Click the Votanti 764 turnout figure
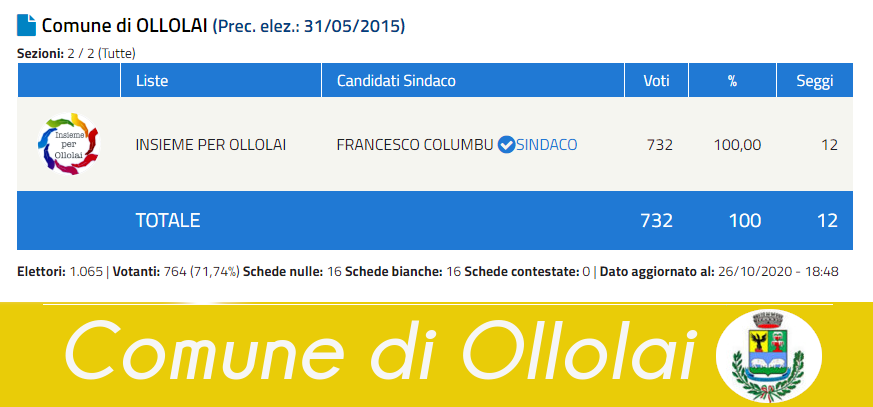 coord(177,272)
